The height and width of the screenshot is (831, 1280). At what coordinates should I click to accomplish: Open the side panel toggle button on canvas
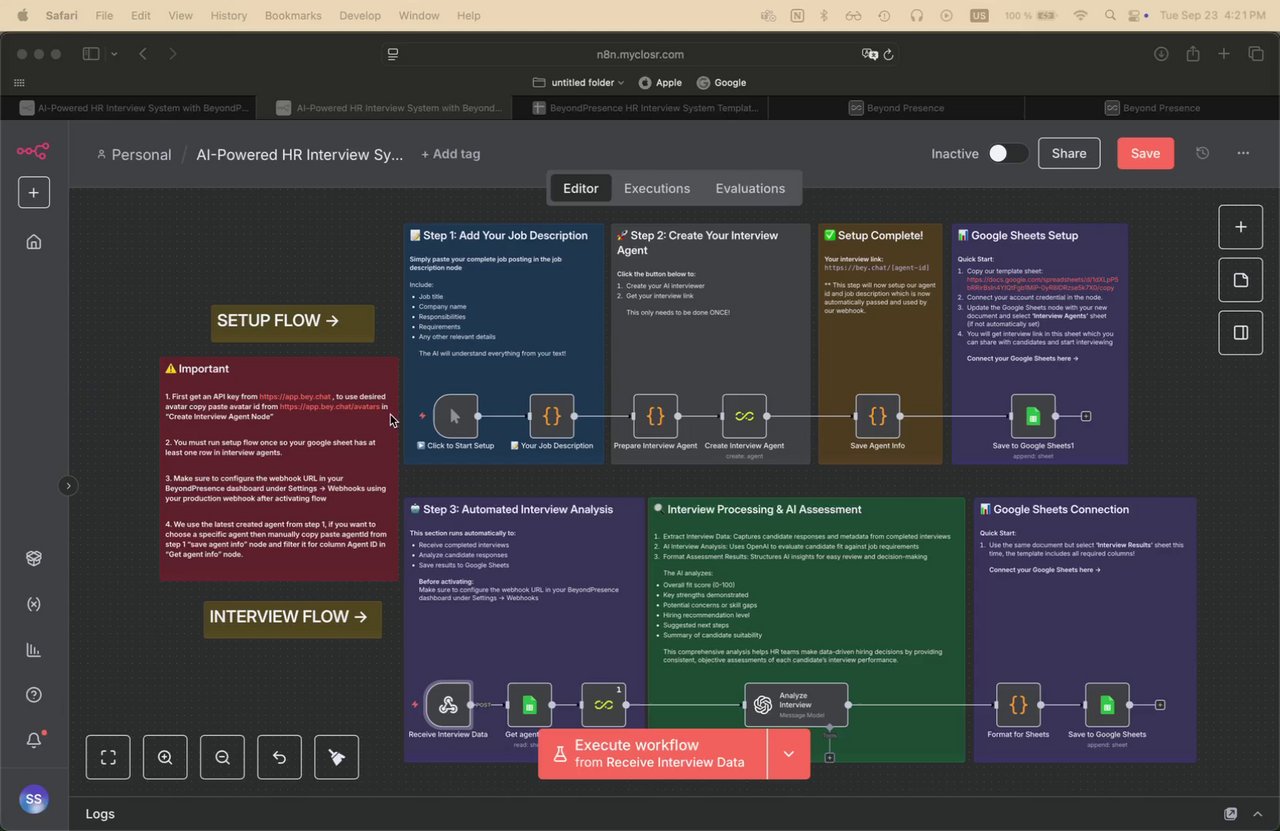coord(1240,333)
